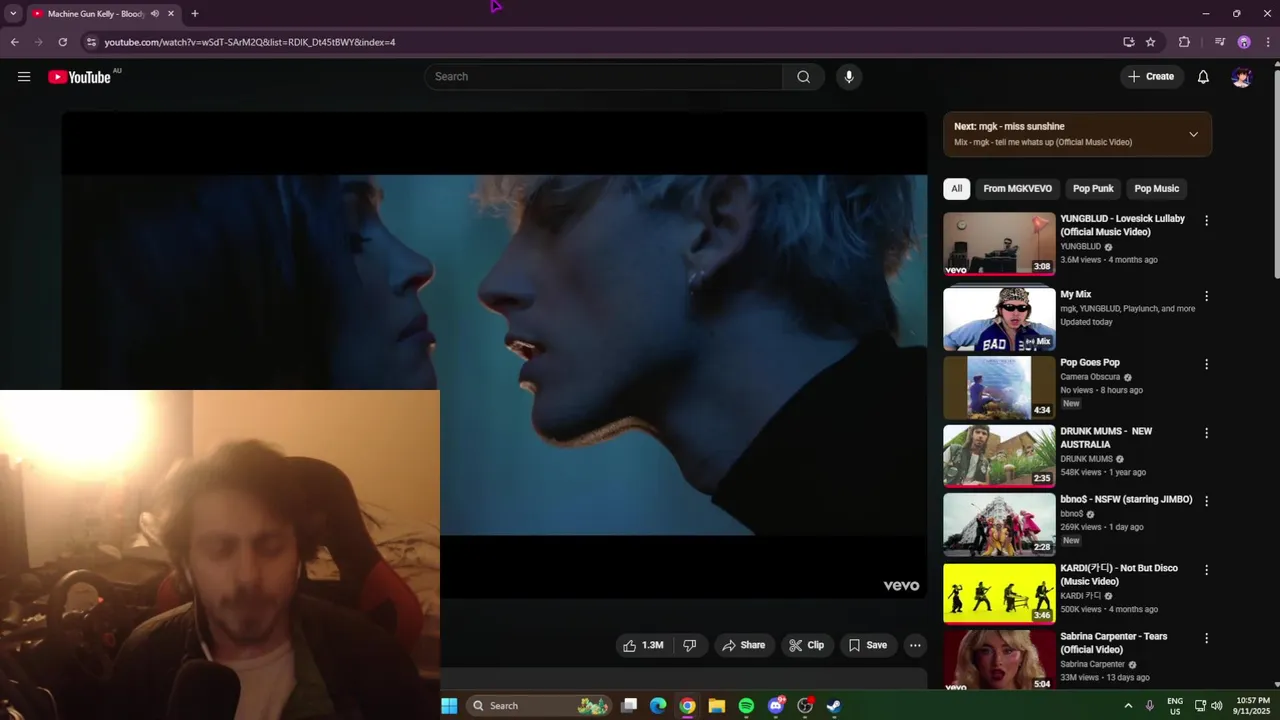Open Sabrina Carpenter - Tears title link
1280x720 pixels.
1113,642
